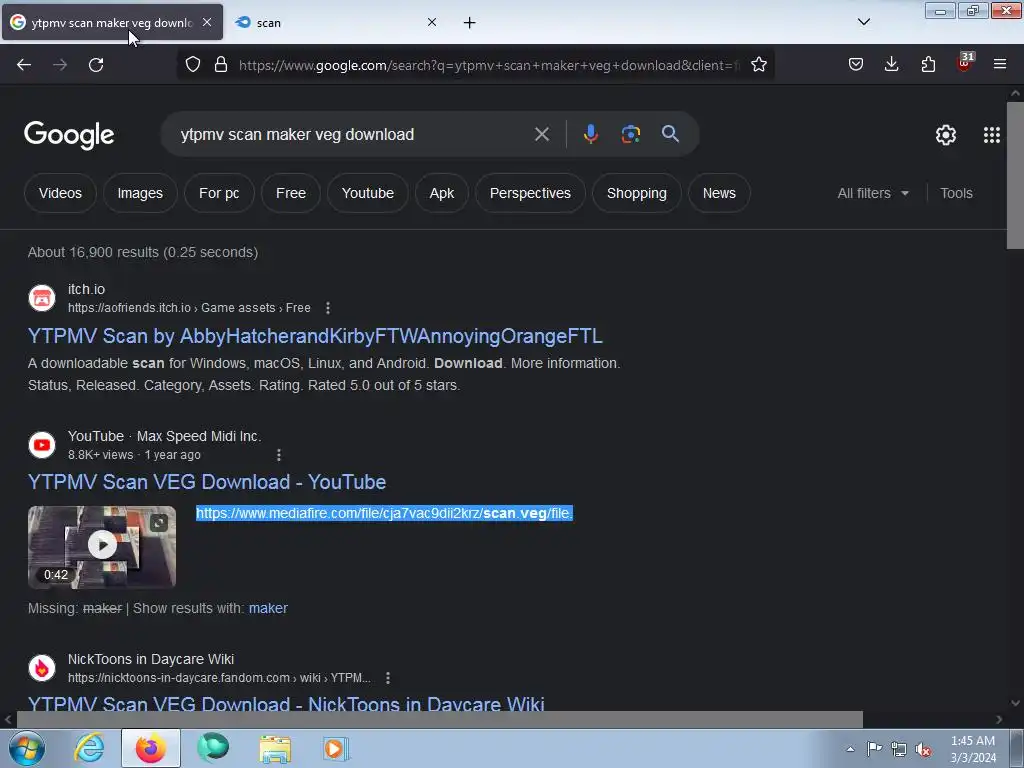Screen dimensions: 1024x768
Task: Save page to Pocket
Action: (x=856, y=65)
